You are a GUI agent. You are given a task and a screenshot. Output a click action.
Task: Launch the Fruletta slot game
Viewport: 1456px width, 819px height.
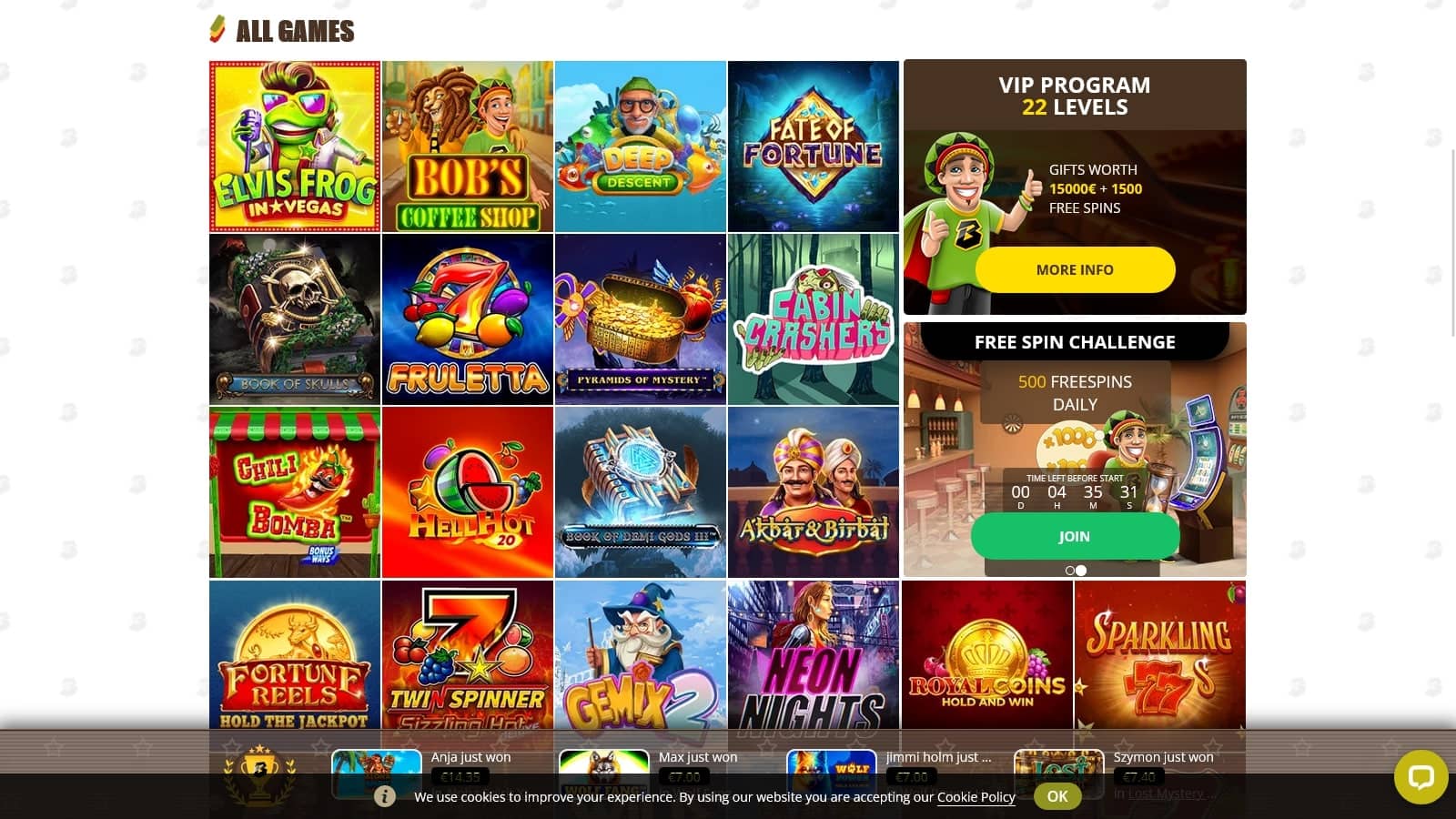pos(468,319)
